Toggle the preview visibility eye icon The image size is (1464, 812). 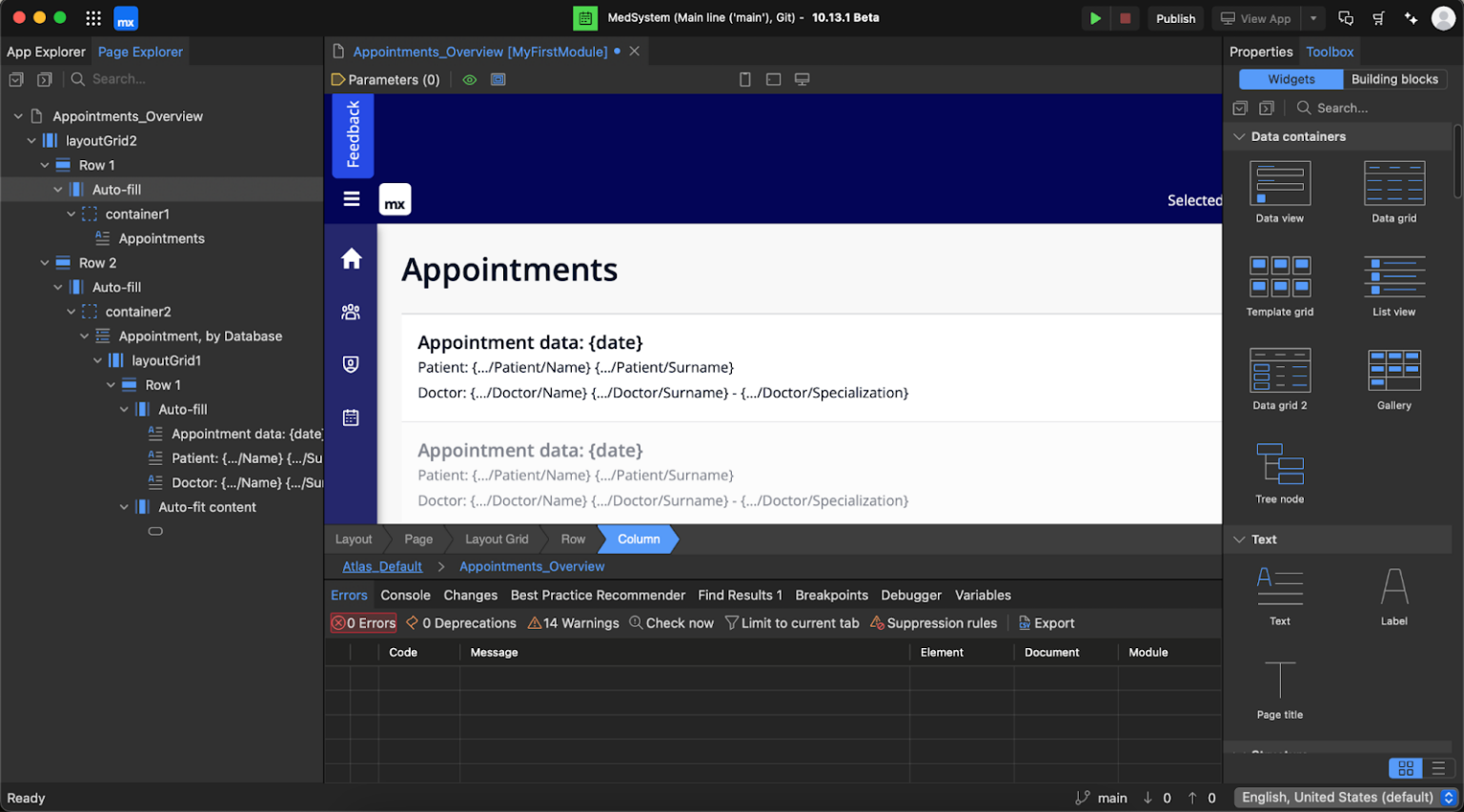coord(469,80)
